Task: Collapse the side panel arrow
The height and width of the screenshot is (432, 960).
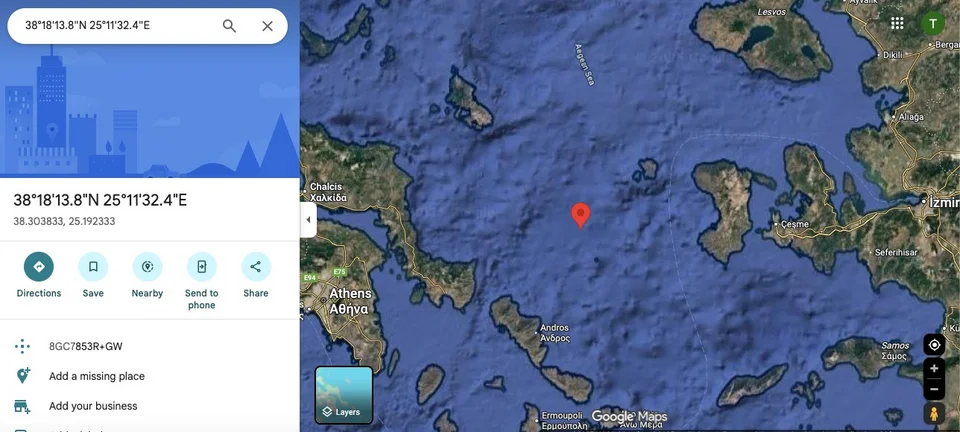Action: [x=308, y=220]
